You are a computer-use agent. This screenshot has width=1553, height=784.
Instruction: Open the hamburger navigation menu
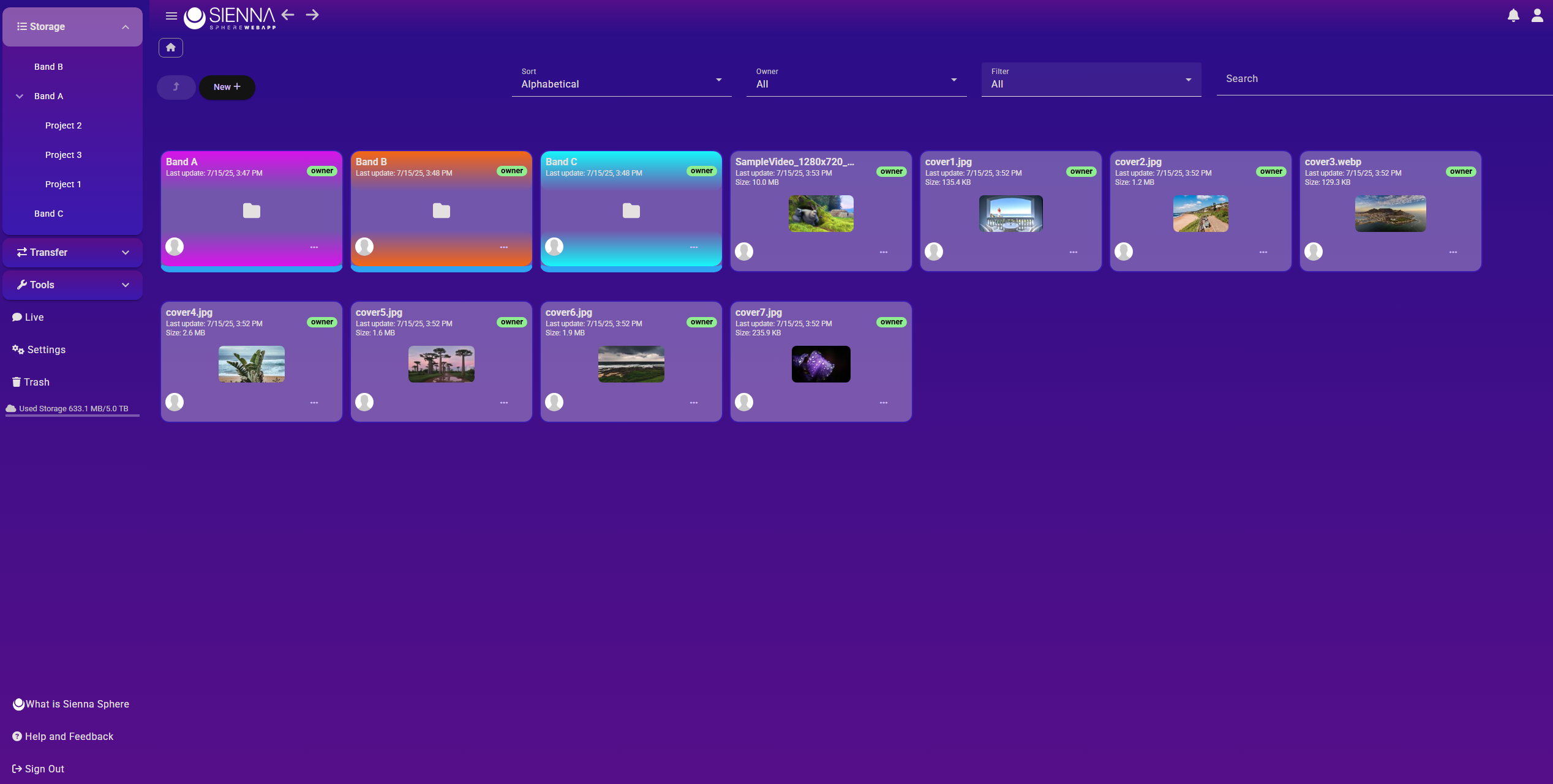pyautogui.click(x=171, y=15)
